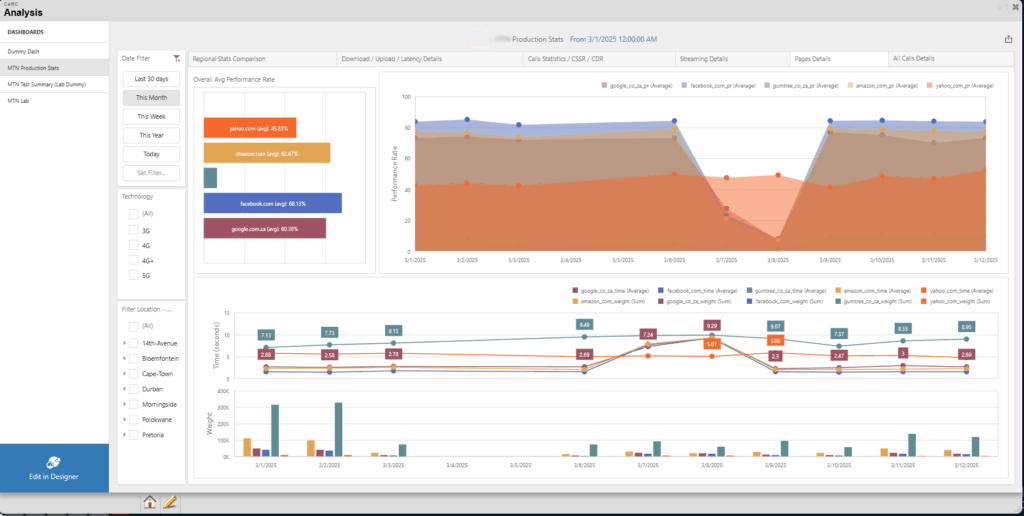Toggle google_co_za_pr (Average) legend marker

(605, 86)
